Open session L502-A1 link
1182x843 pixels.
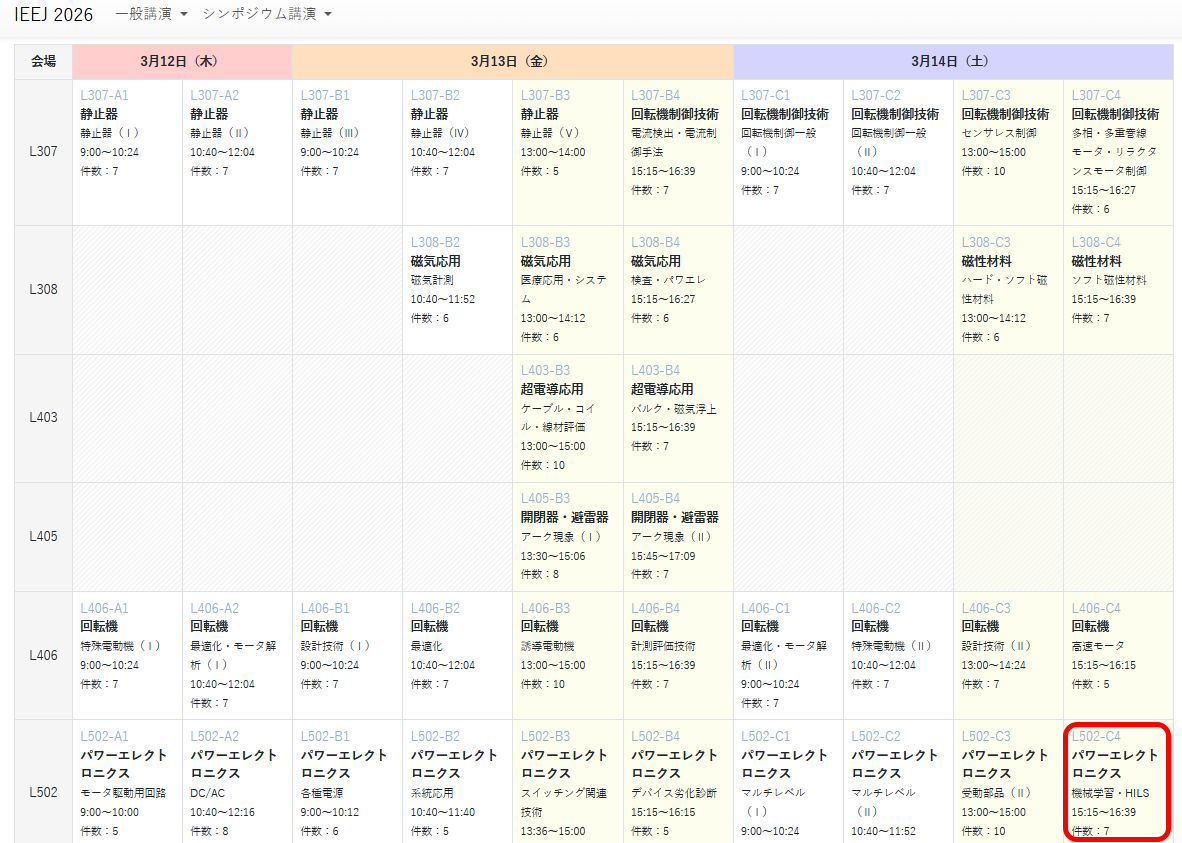[104, 737]
